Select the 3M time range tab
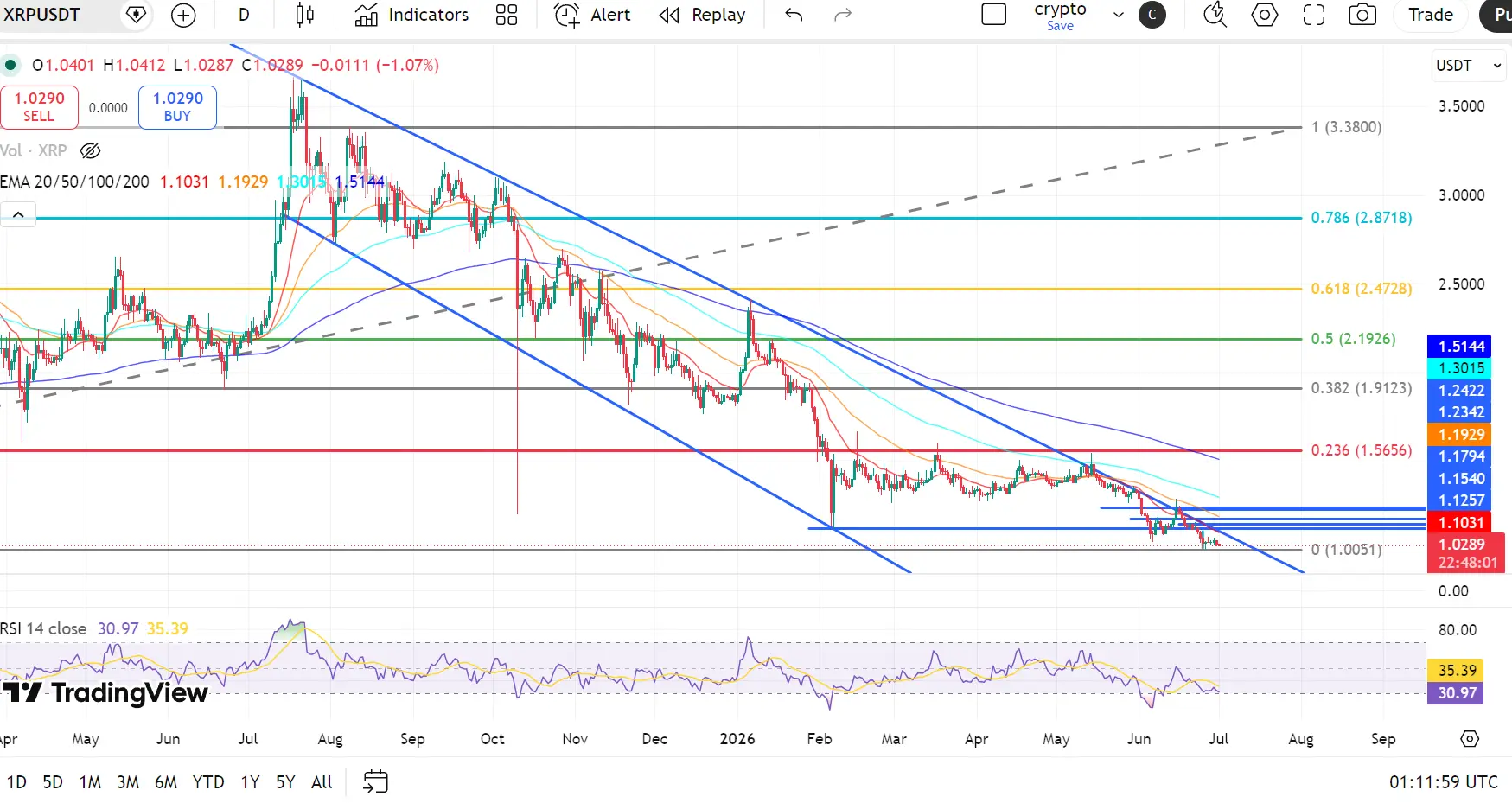The height and width of the screenshot is (803, 1512). click(128, 782)
